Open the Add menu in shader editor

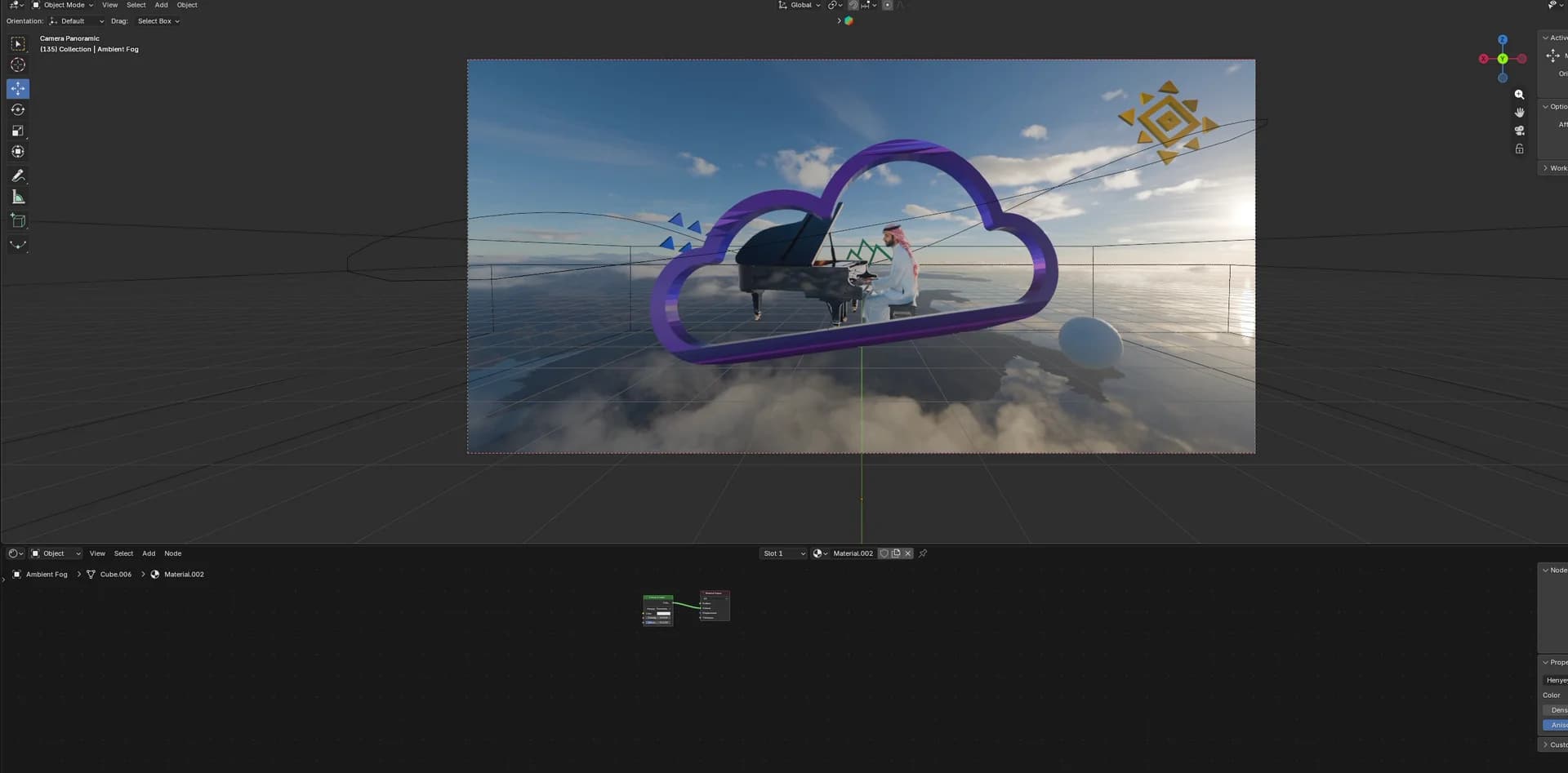[149, 553]
